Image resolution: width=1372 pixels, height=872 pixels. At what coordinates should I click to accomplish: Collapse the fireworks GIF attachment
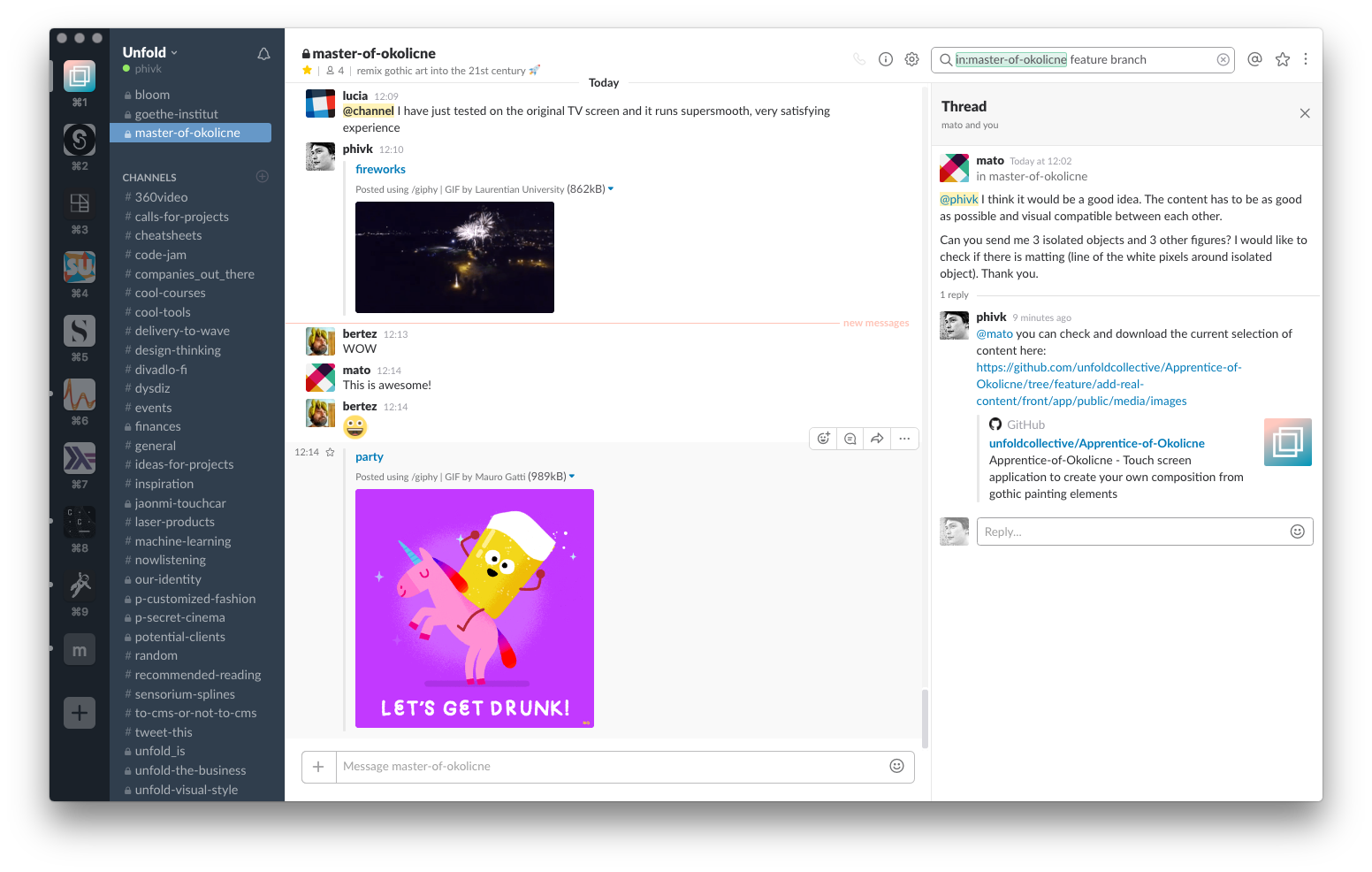tap(611, 189)
